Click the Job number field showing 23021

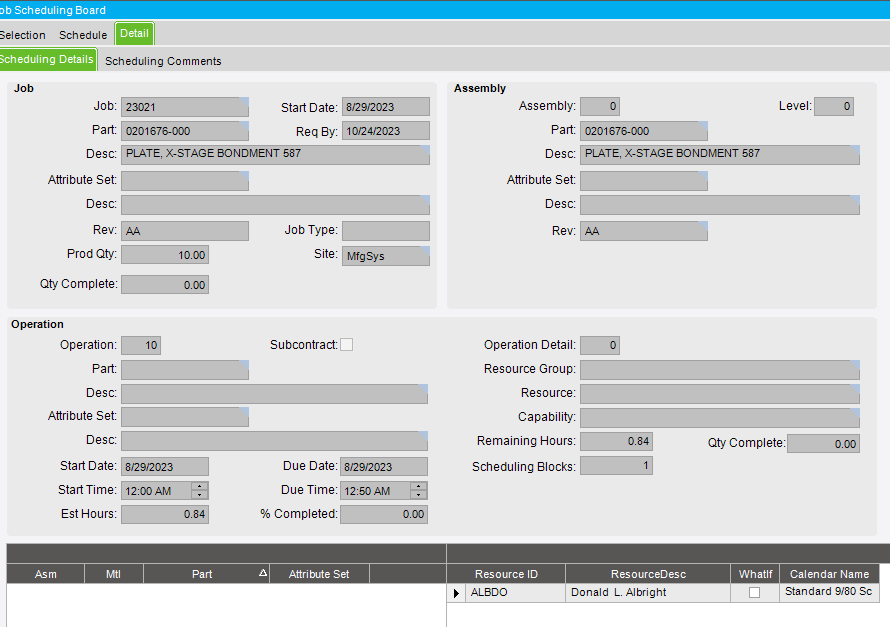coord(184,107)
